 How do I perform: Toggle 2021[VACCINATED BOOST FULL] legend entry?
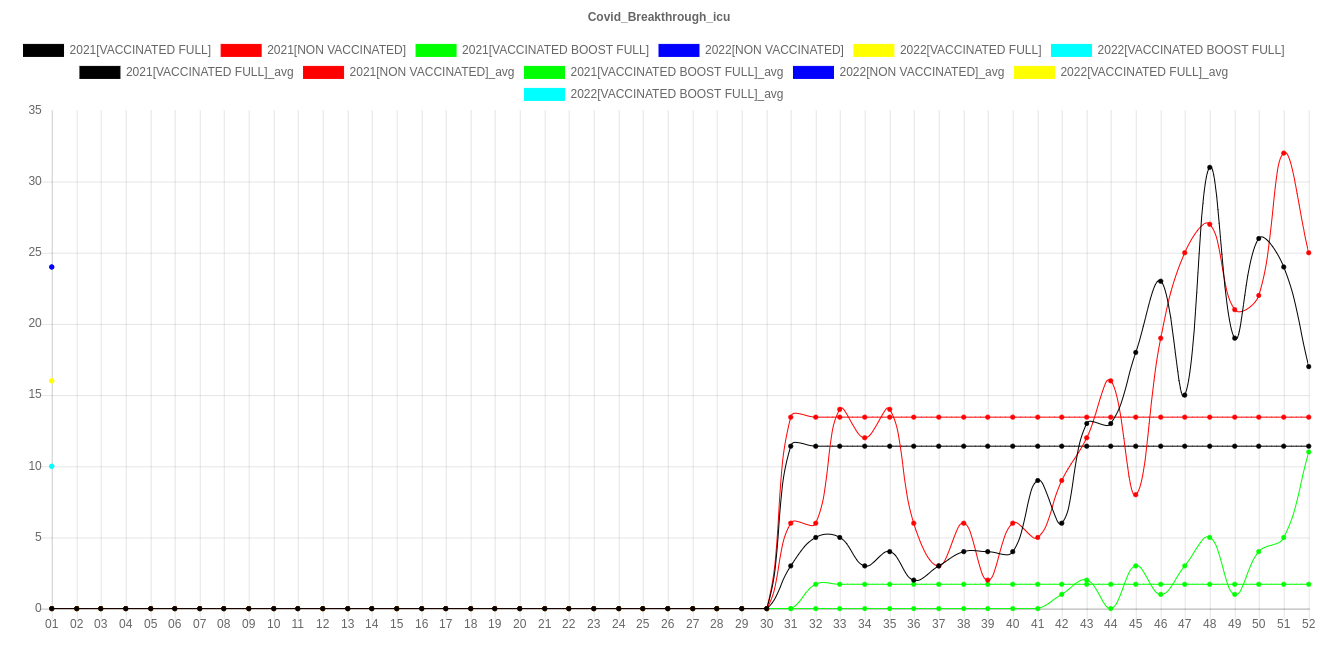(555, 50)
